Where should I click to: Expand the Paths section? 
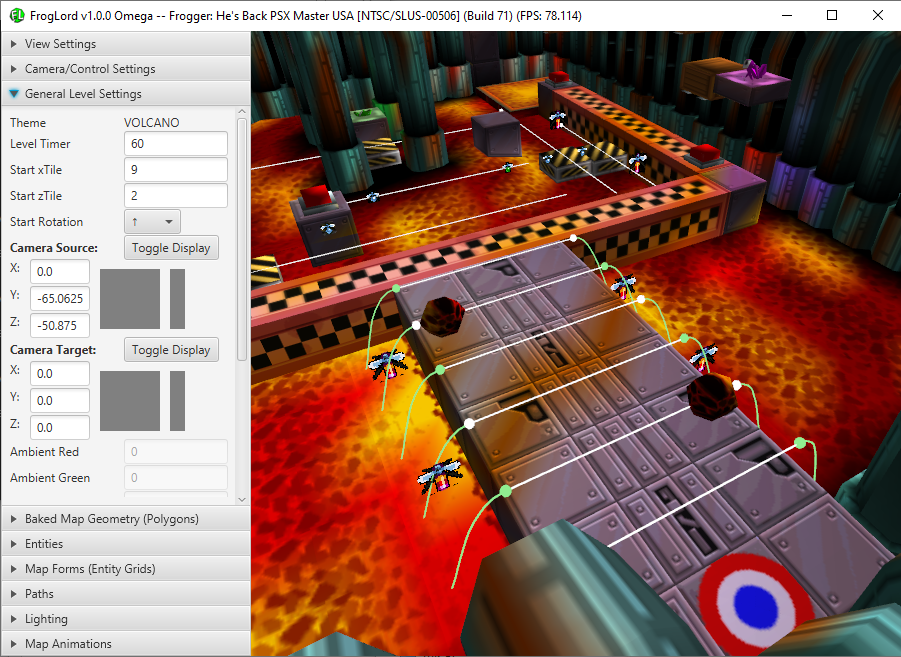pyautogui.click(x=126, y=594)
